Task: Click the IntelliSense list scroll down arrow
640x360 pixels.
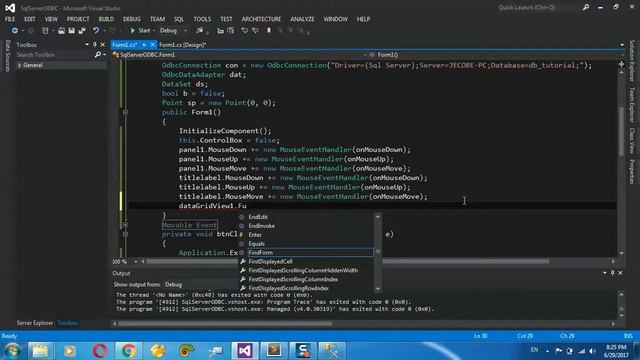Action: click(x=378, y=289)
